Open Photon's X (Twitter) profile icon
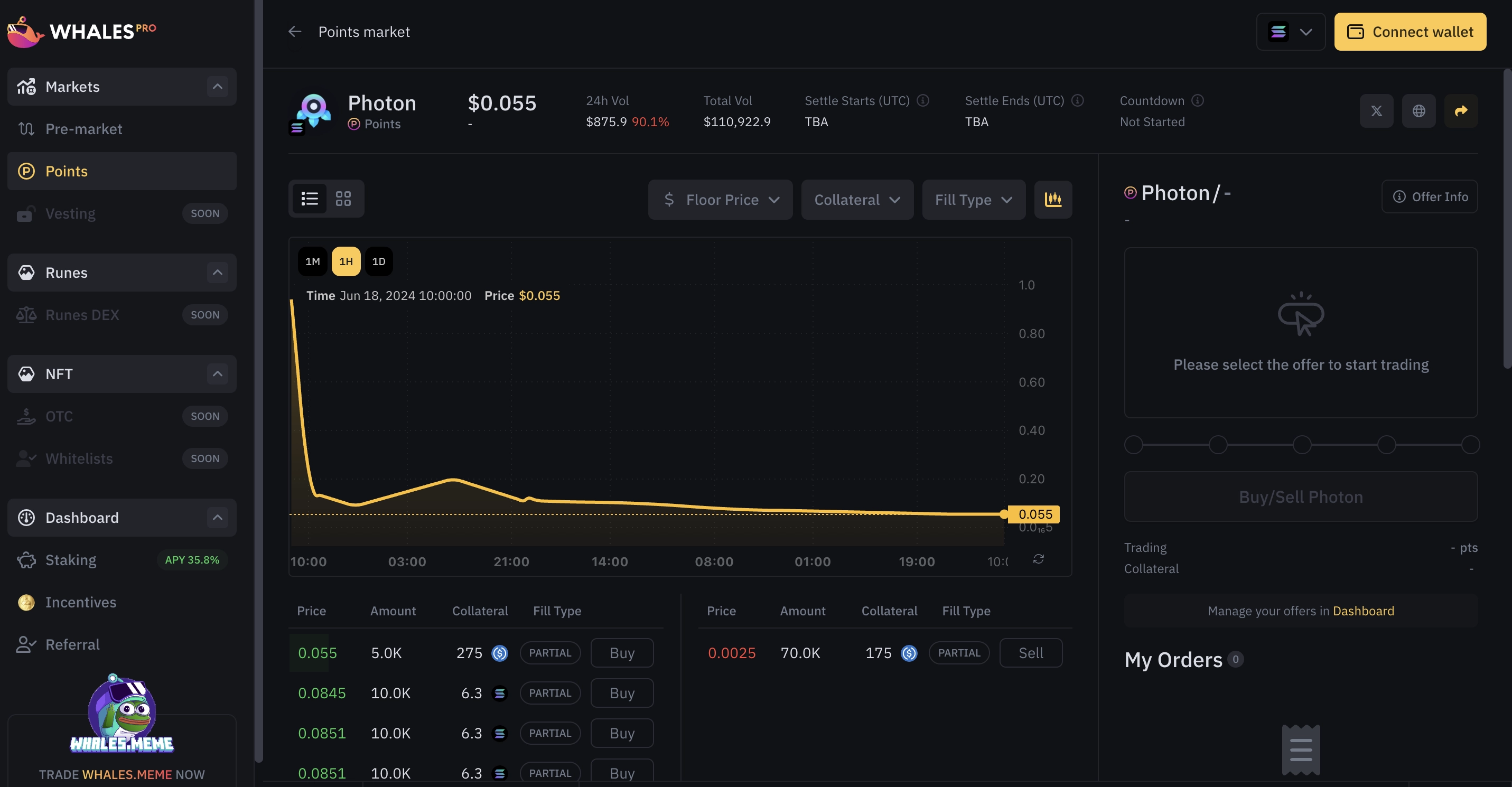Screen dimensions: 1512x787 [1376, 111]
